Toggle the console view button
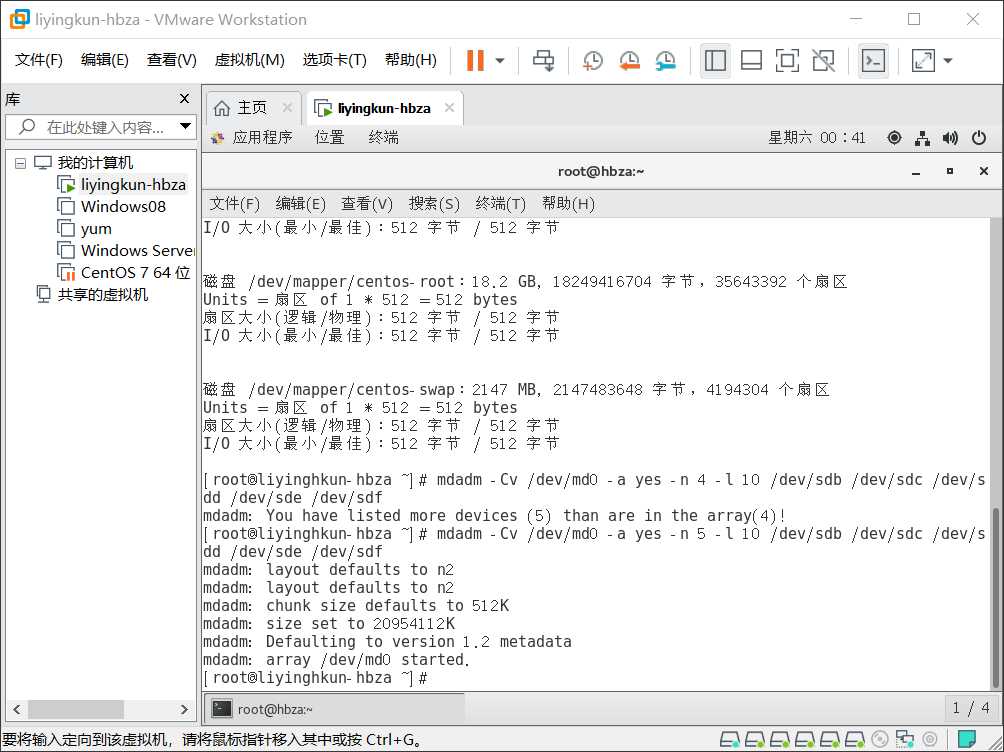The height and width of the screenshot is (752, 1004). (873, 61)
